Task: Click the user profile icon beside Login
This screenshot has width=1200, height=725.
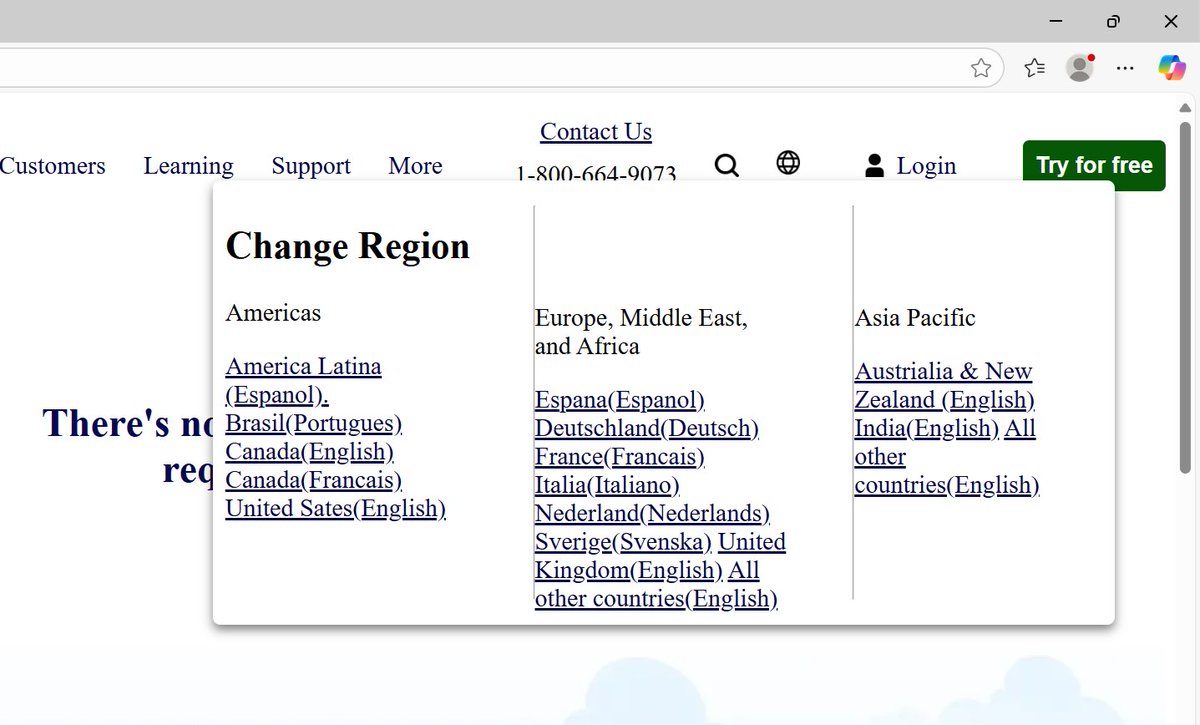Action: coord(874,166)
